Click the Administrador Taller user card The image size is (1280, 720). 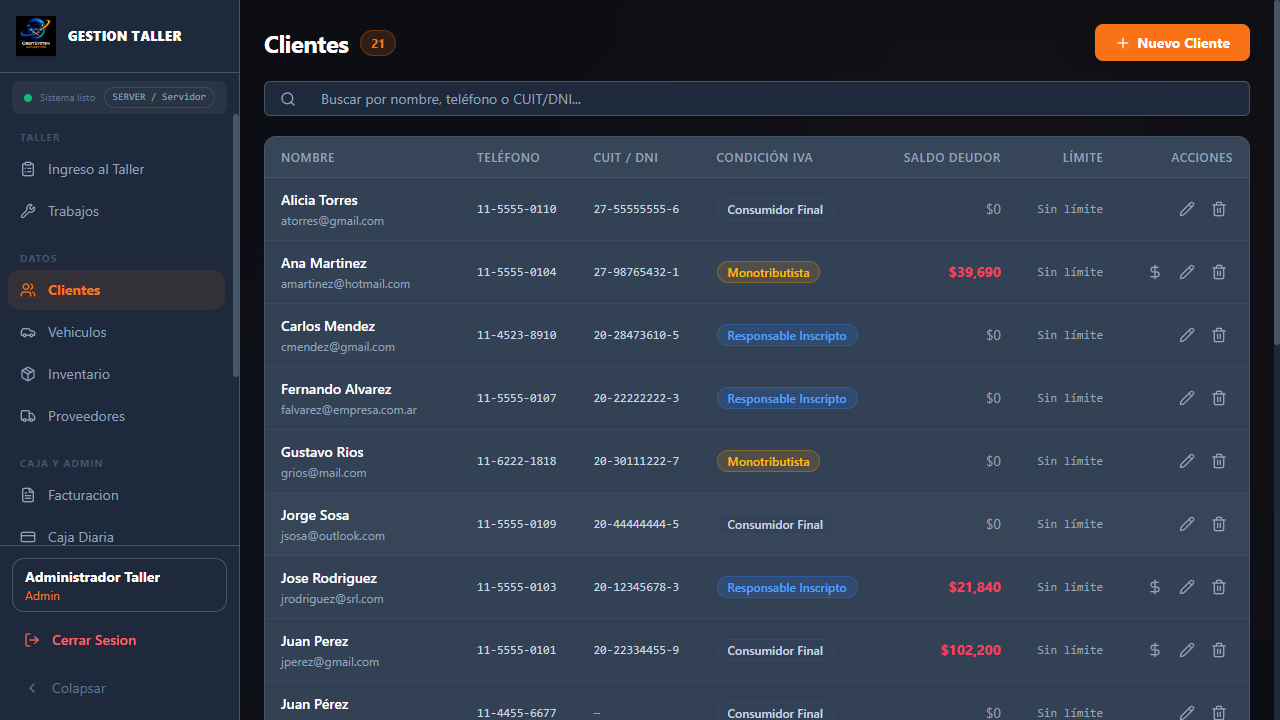pyautogui.click(x=119, y=585)
